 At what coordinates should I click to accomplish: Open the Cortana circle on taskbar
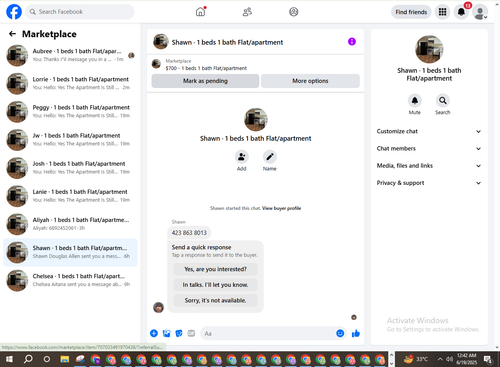point(47,359)
